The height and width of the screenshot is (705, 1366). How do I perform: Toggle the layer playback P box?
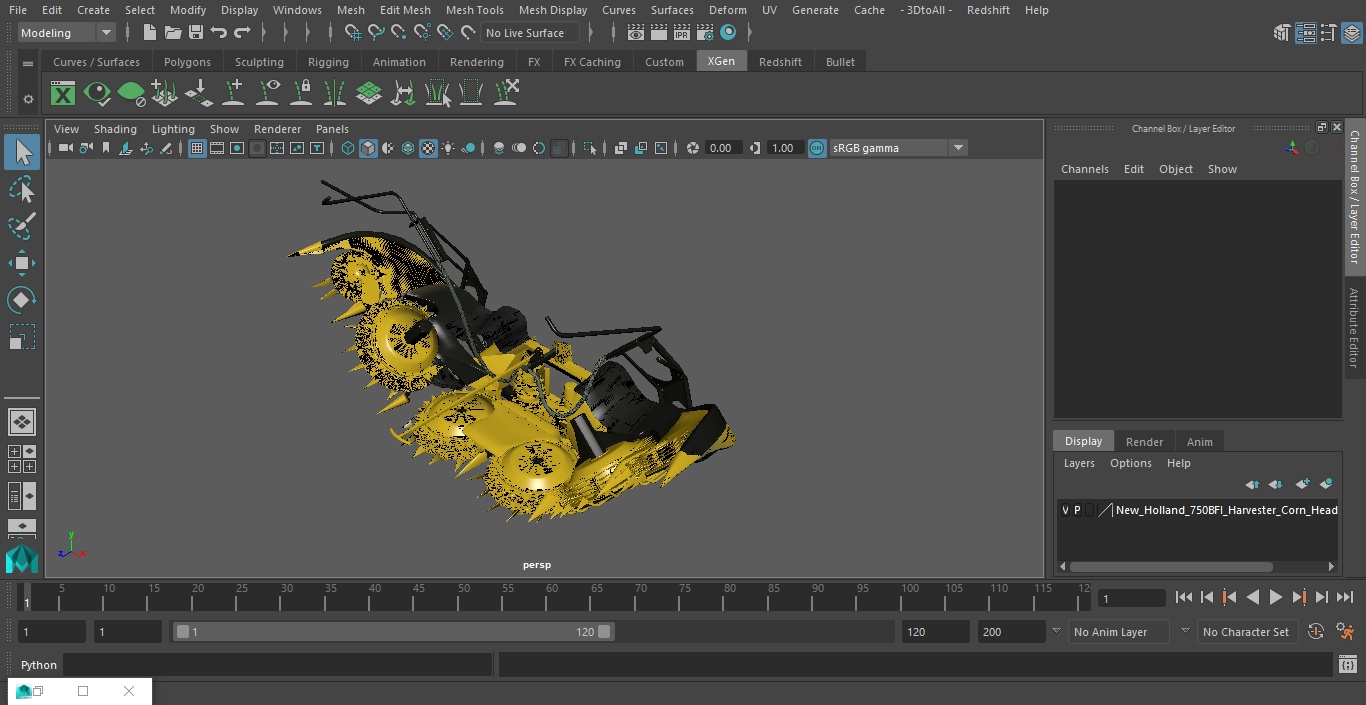(x=1077, y=510)
